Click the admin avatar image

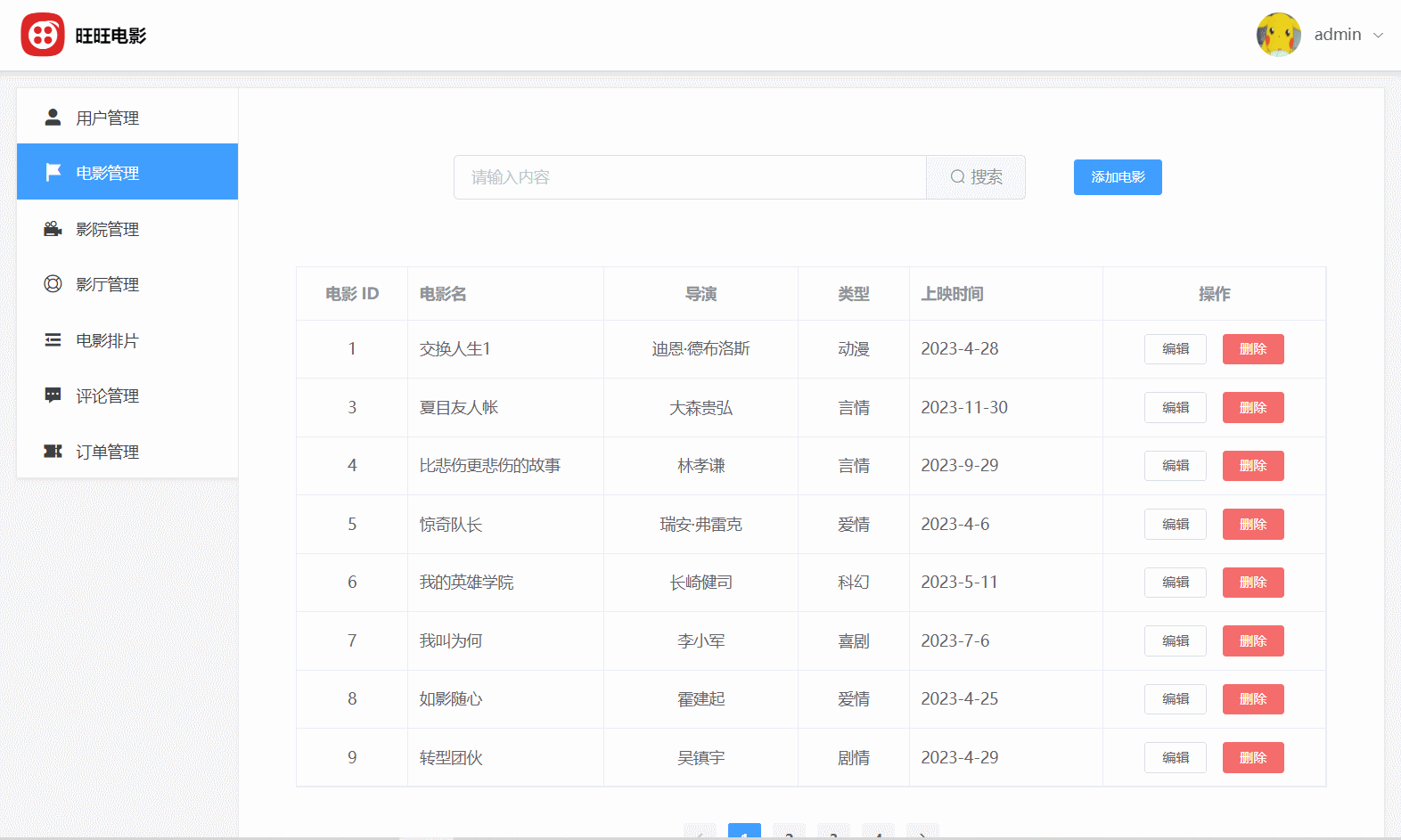[1279, 35]
